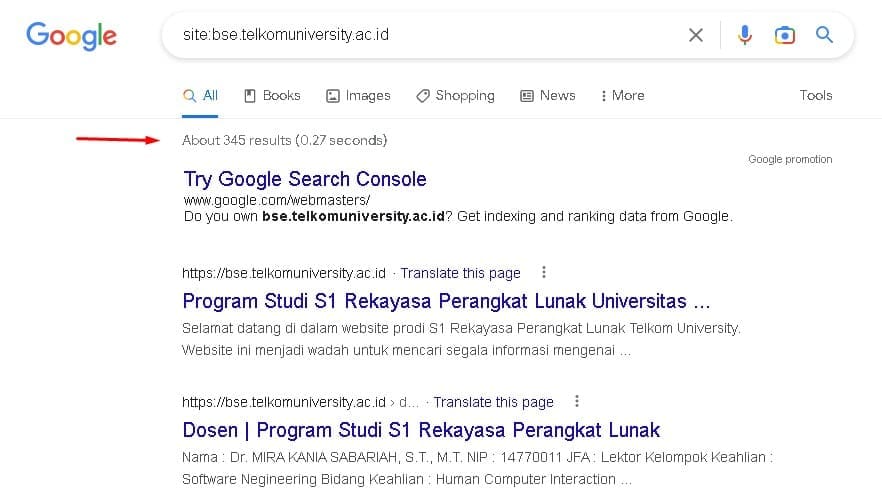Click the Images tab picture icon

coord(332,96)
